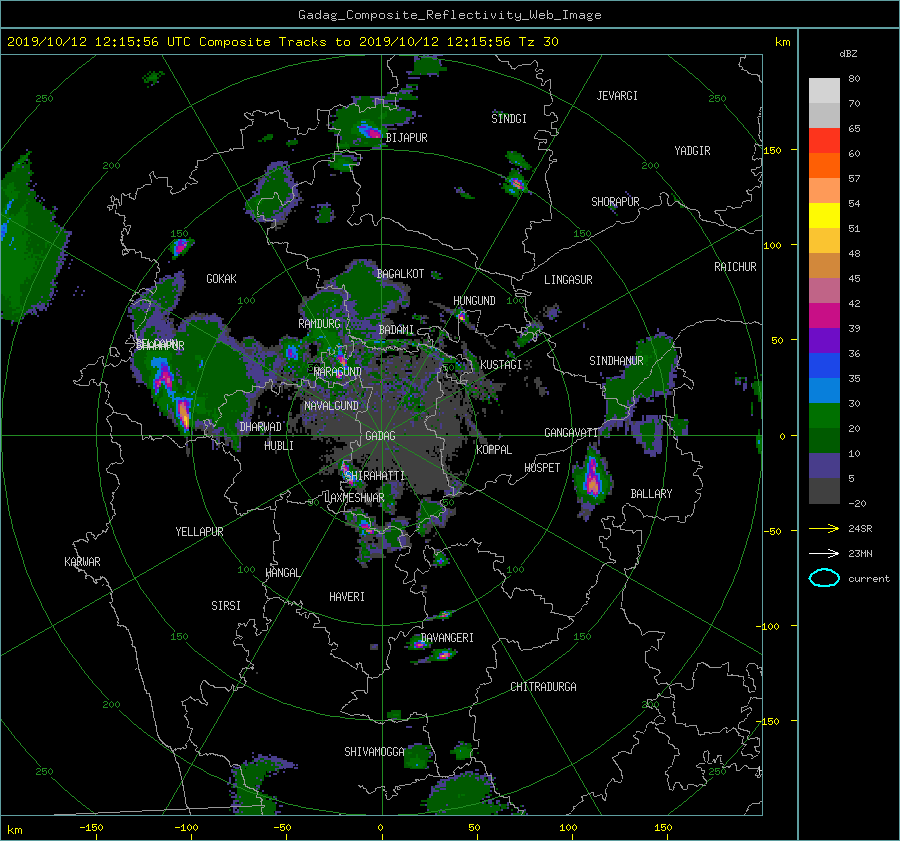Click the DAVANGERI city label
The image size is (900, 841).
(x=447, y=638)
